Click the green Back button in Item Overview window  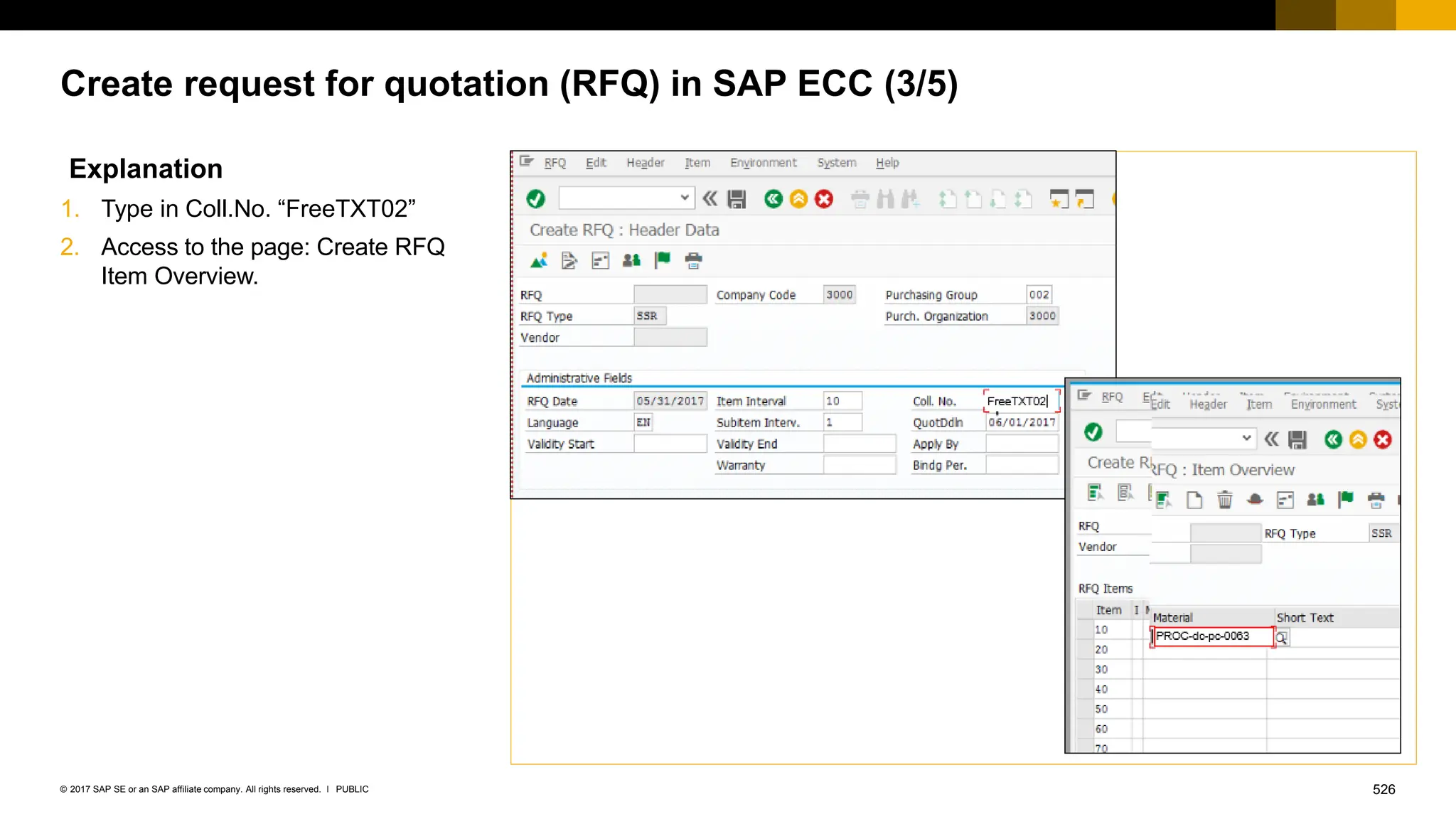1333,440
